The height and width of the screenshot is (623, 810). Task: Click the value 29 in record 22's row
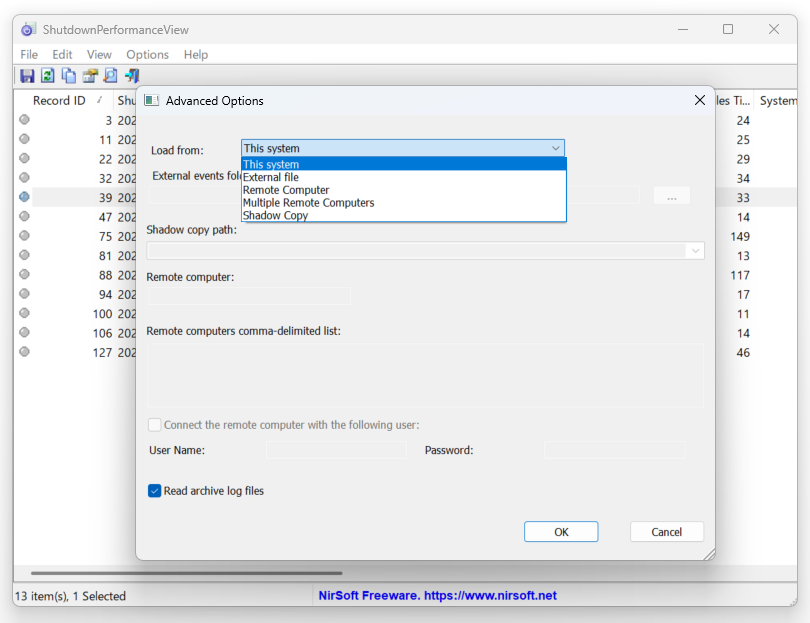(x=743, y=159)
